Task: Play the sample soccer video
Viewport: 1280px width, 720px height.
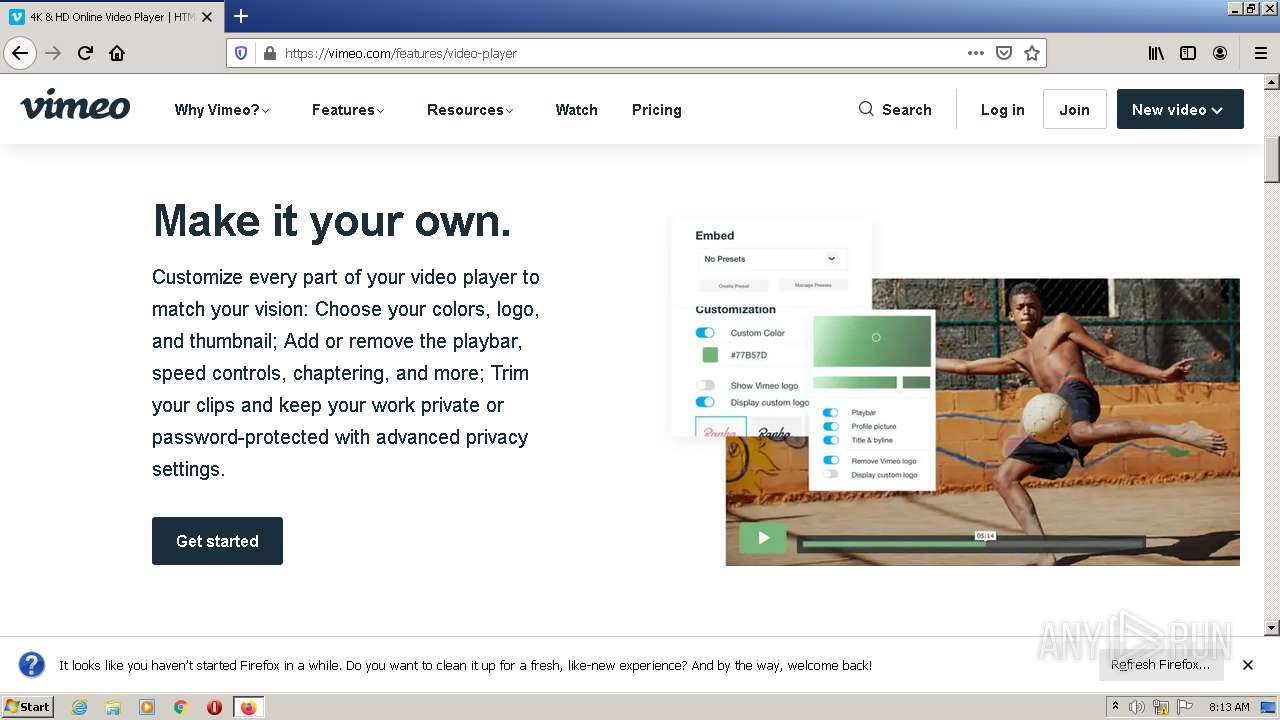Action: [763, 538]
